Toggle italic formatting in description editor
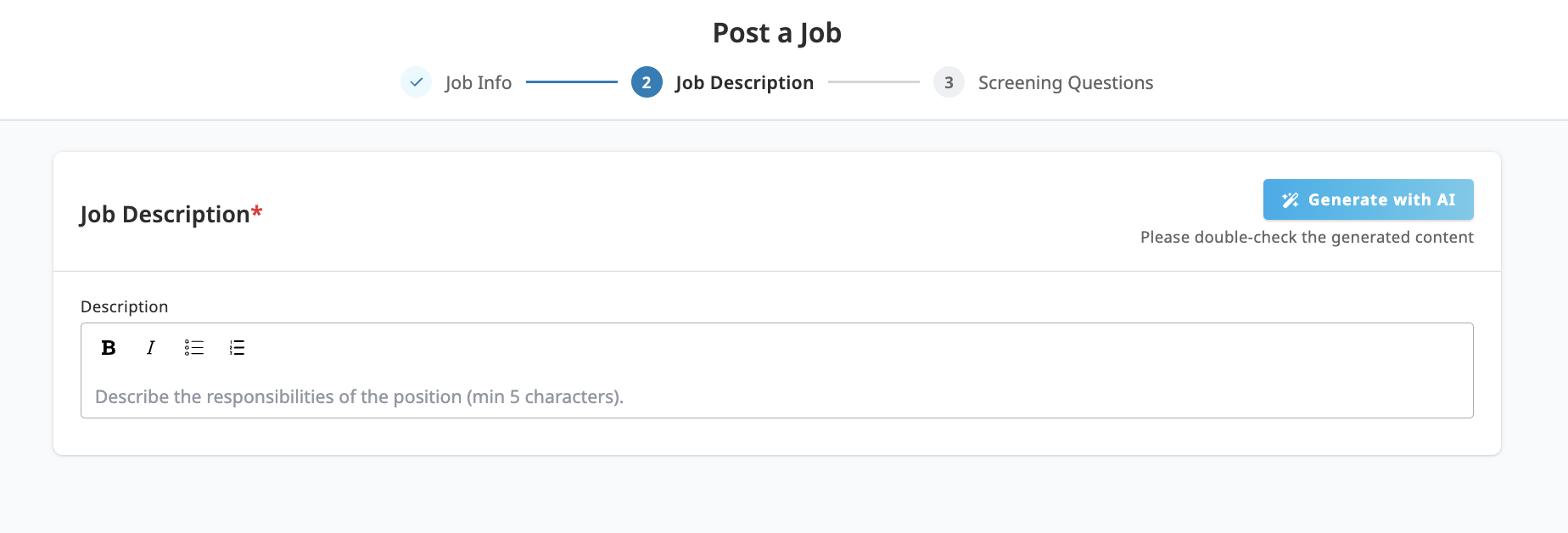The image size is (1568, 533). (x=151, y=347)
